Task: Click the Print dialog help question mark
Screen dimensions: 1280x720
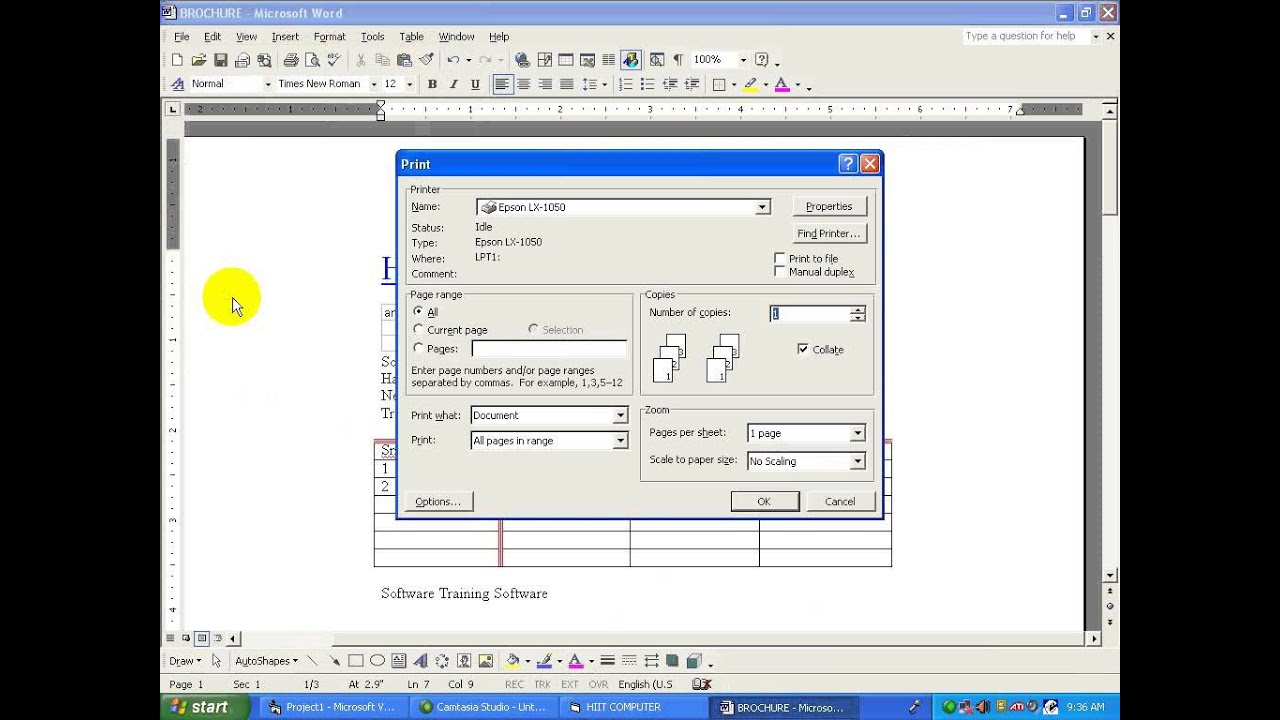Action: (848, 164)
